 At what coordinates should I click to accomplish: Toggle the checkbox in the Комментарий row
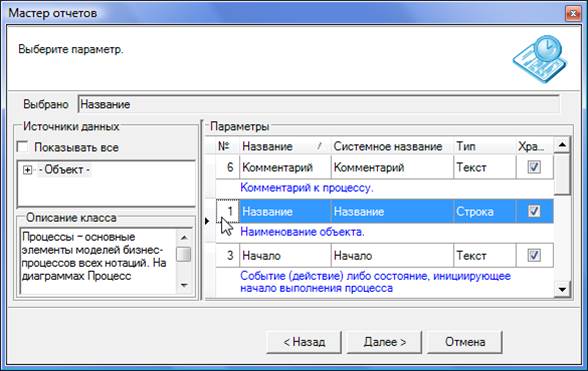point(534,167)
